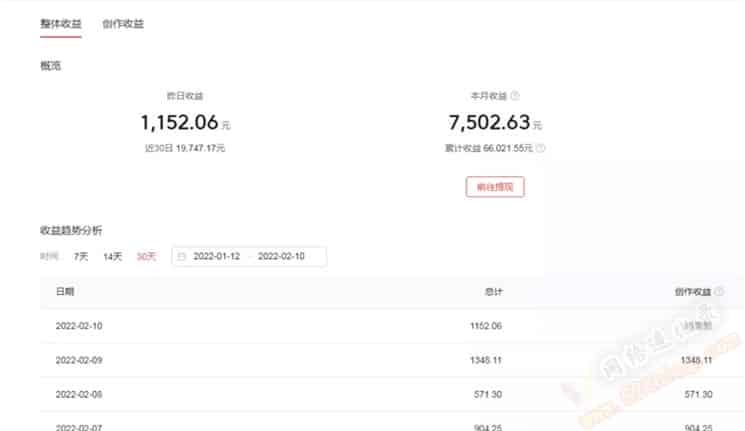
Task: Click the 2022-02-08 date row
Action: (x=392, y=394)
